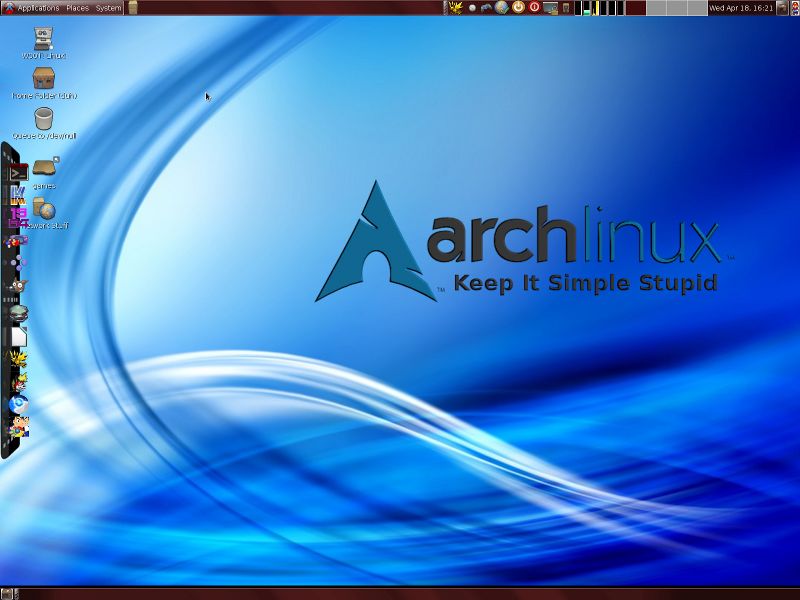Open the System menu
800x600 pixels.
(108, 8)
